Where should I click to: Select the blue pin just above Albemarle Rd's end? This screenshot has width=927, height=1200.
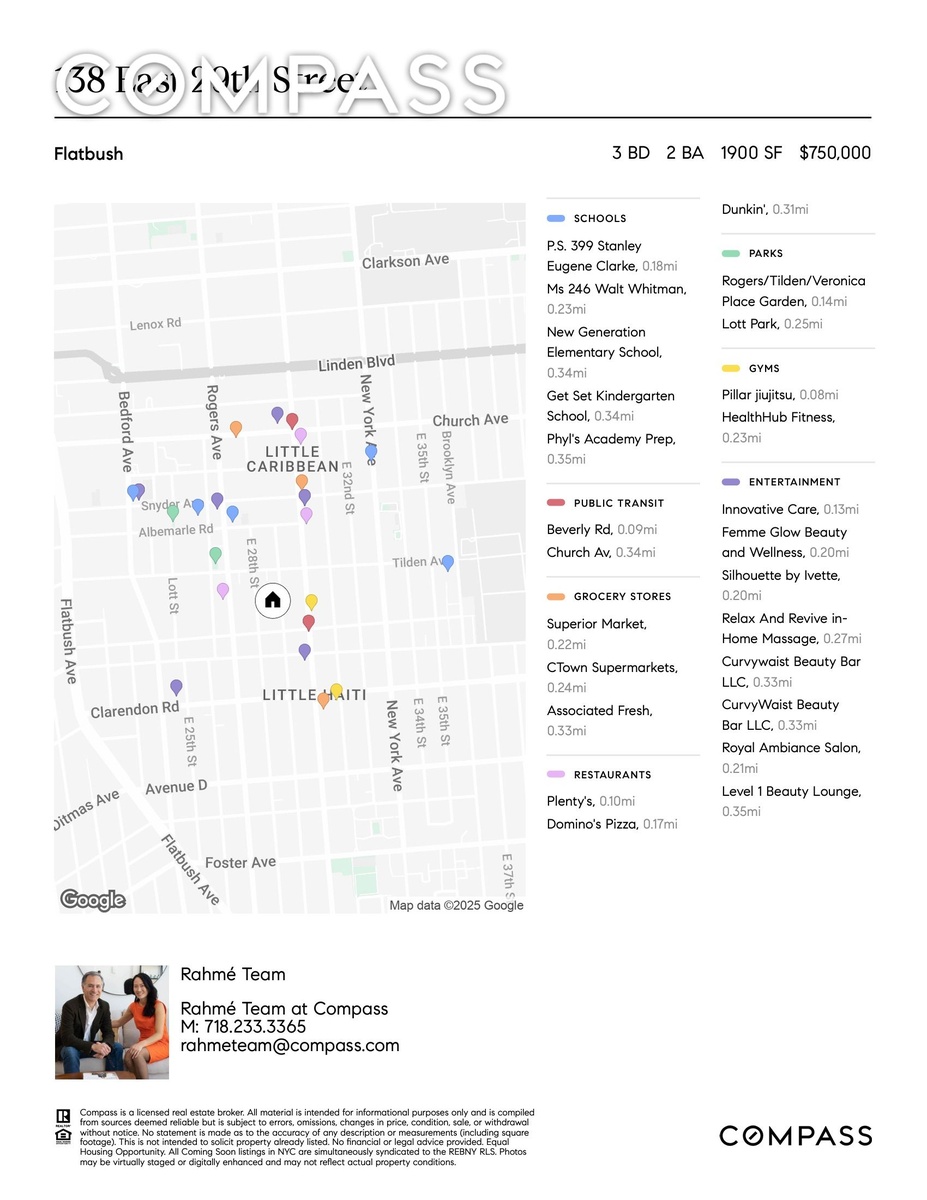pos(232,514)
